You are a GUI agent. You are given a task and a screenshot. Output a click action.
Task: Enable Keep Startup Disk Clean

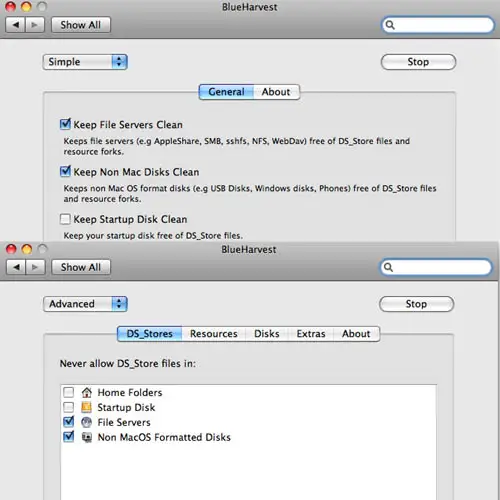(65, 219)
